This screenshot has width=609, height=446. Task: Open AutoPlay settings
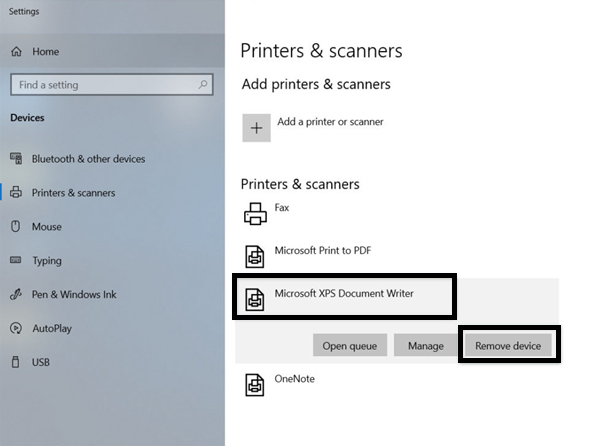(x=52, y=328)
